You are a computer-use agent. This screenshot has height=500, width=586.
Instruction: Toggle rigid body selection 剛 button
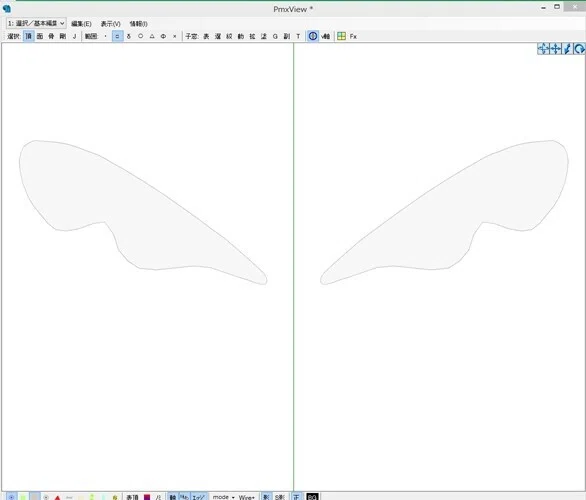click(63, 36)
